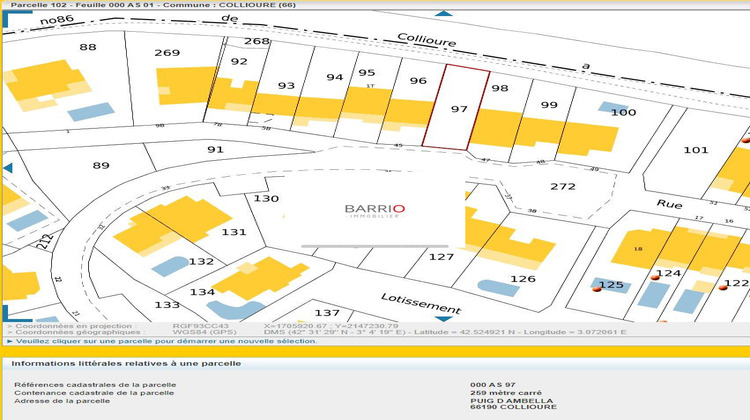The width and height of the screenshot is (750, 420).
Task: Click the blue pool on parcel 126
Action: pos(498,288)
